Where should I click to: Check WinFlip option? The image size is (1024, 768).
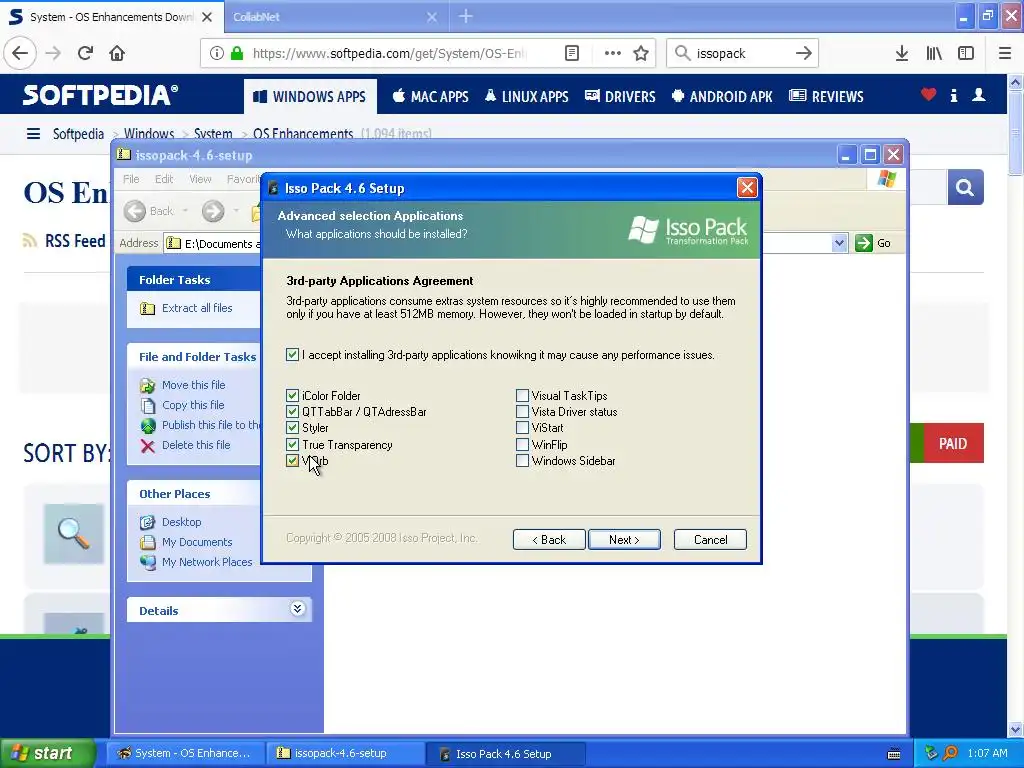[522, 444]
